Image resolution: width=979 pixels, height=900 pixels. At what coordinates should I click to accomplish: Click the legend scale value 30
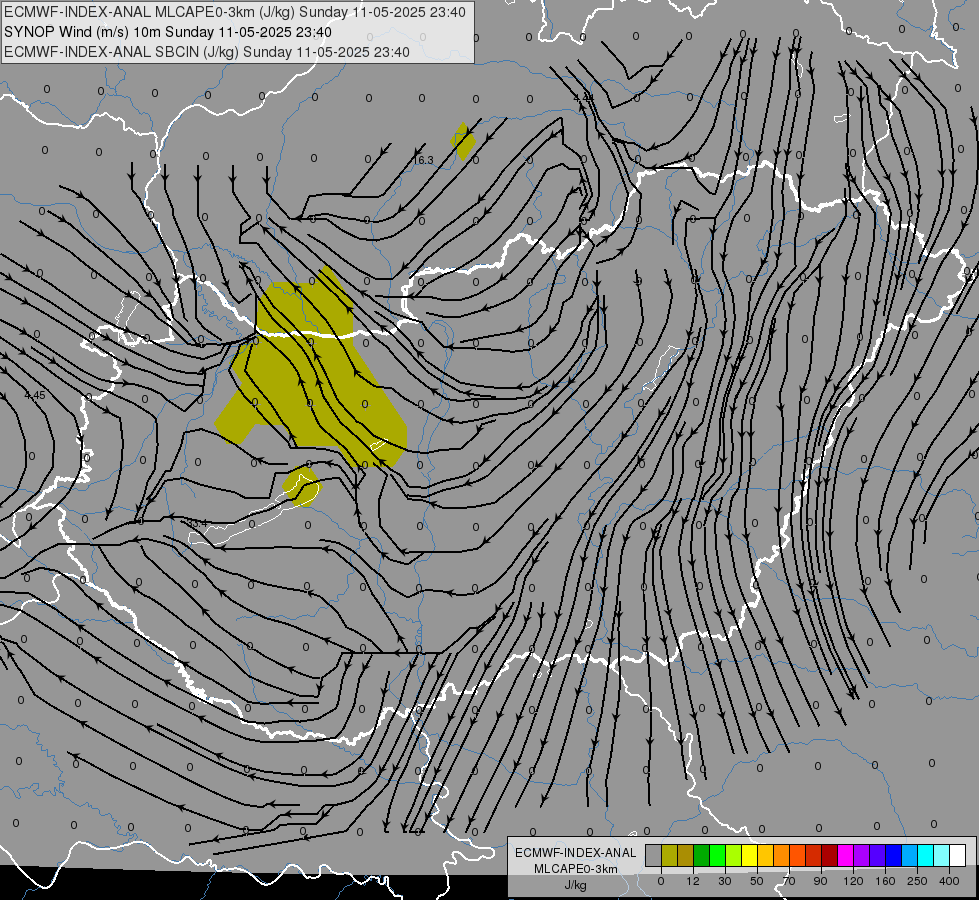tap(725, 881)
